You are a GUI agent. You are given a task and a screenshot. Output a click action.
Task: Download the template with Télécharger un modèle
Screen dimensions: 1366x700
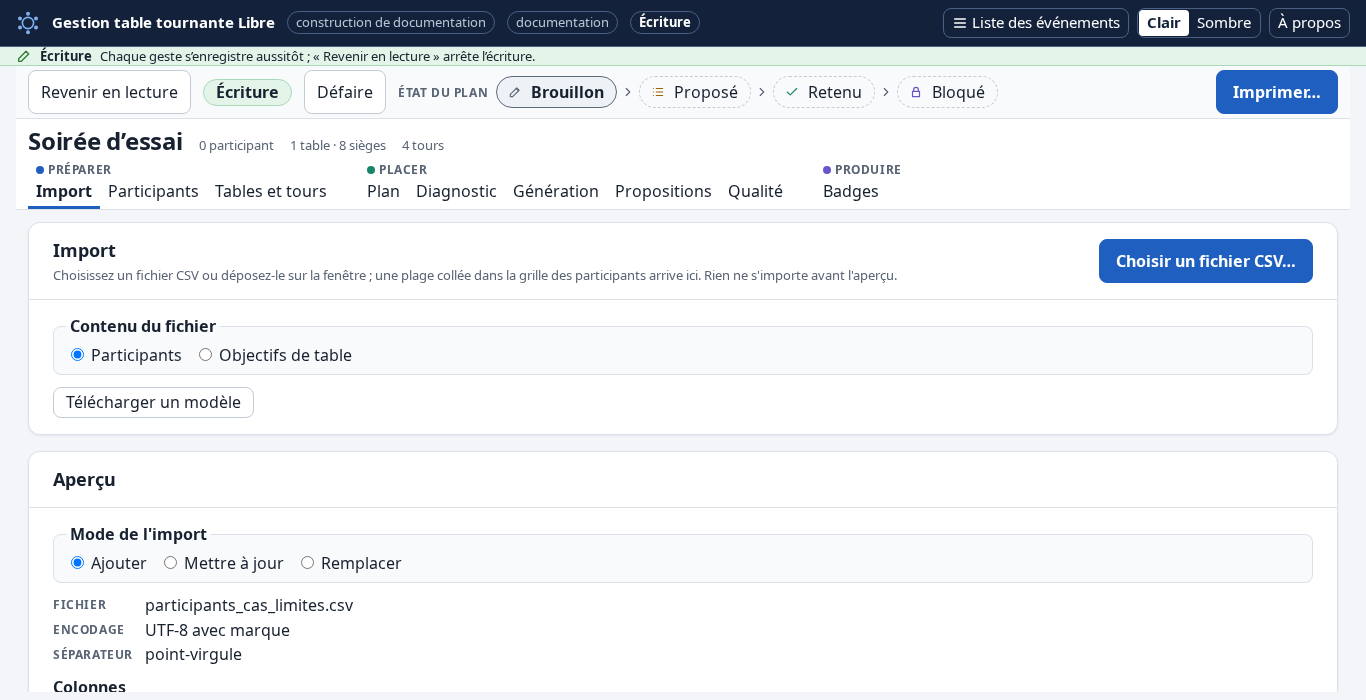click(x=153, y=402)
